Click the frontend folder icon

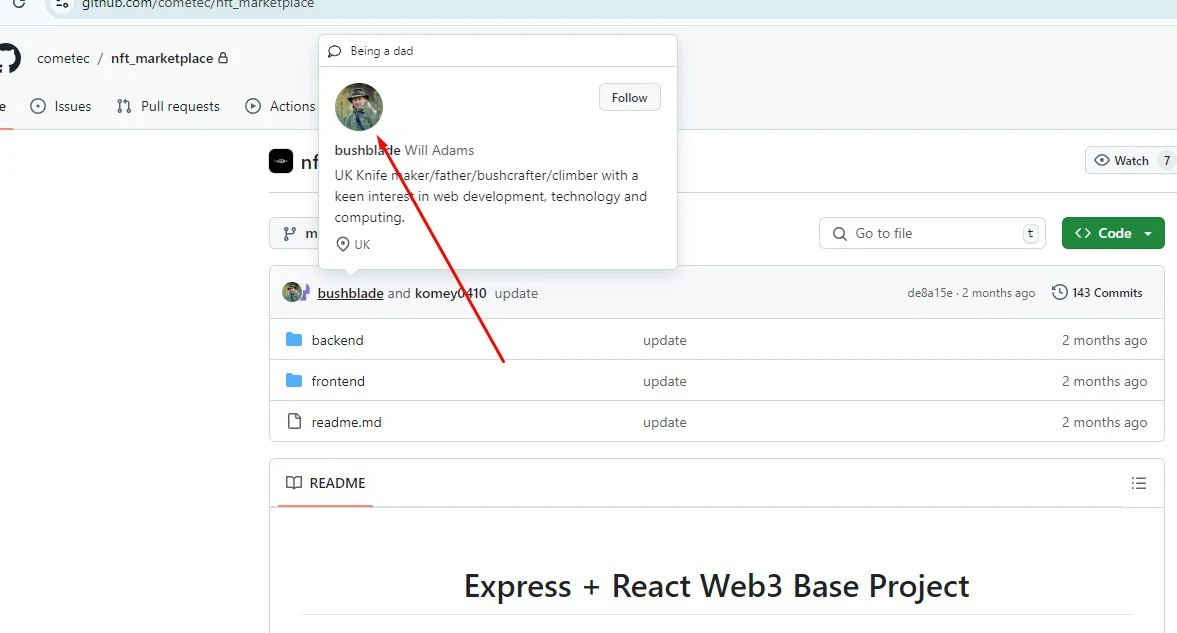pyautogui.click(x=294, y=381)
